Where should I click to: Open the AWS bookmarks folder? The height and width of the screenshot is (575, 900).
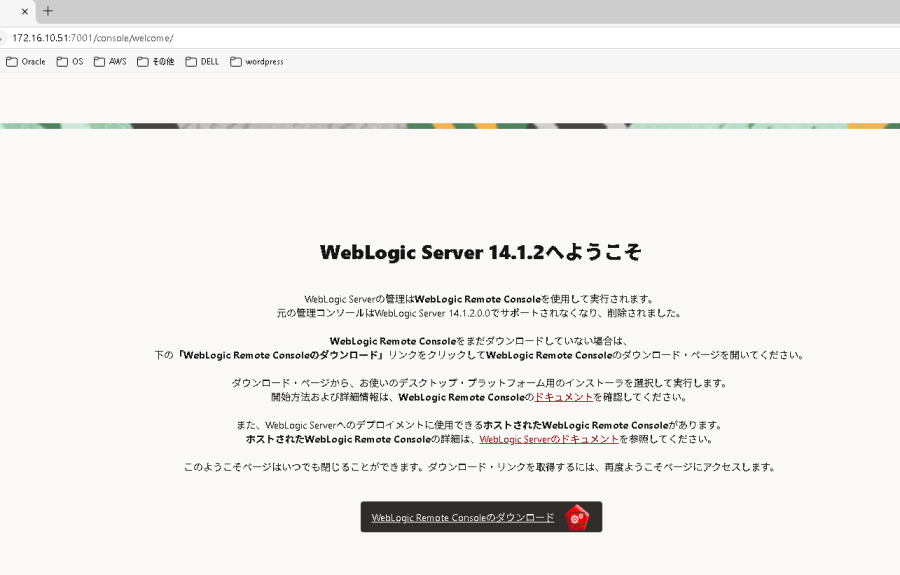(110, 61)
